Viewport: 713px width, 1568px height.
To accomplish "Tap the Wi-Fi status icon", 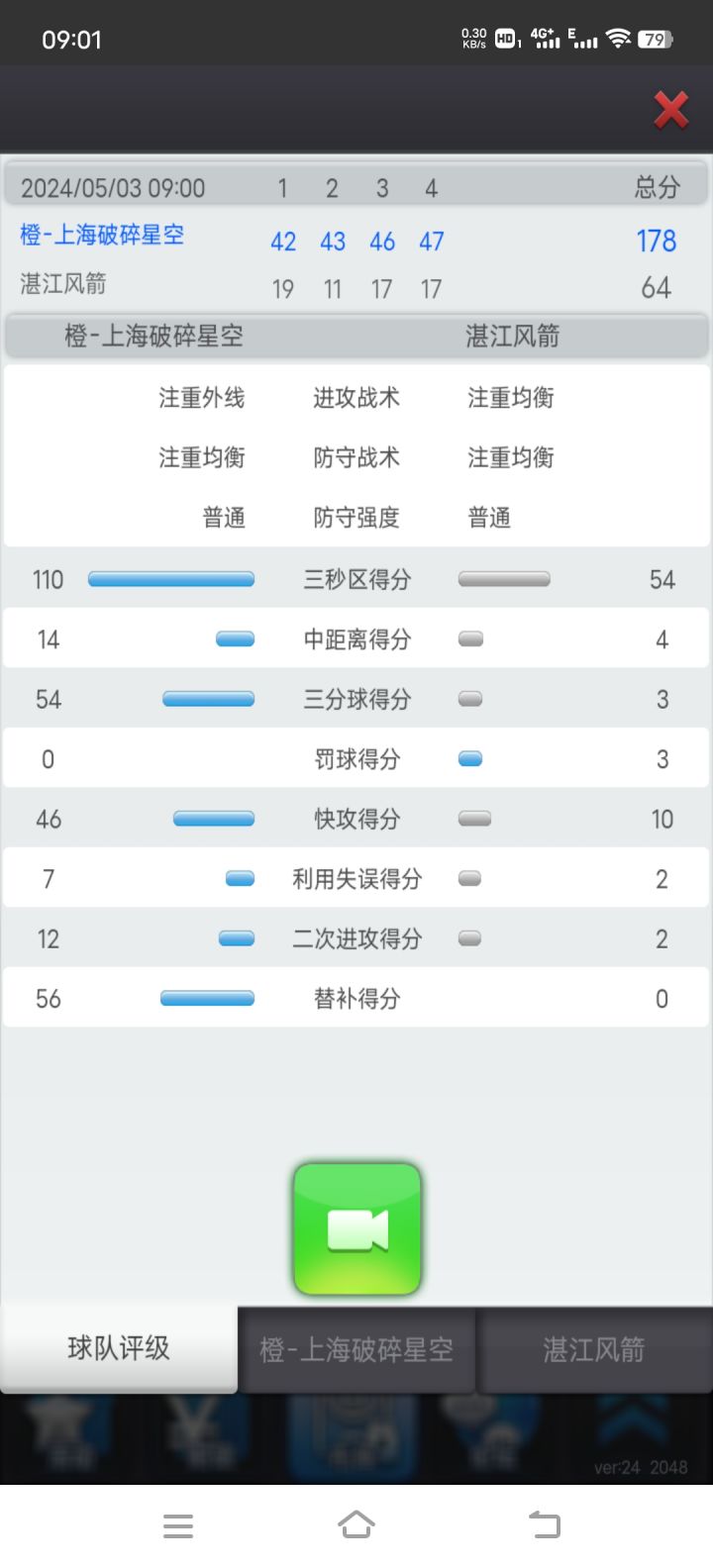I will coord(619,39).
